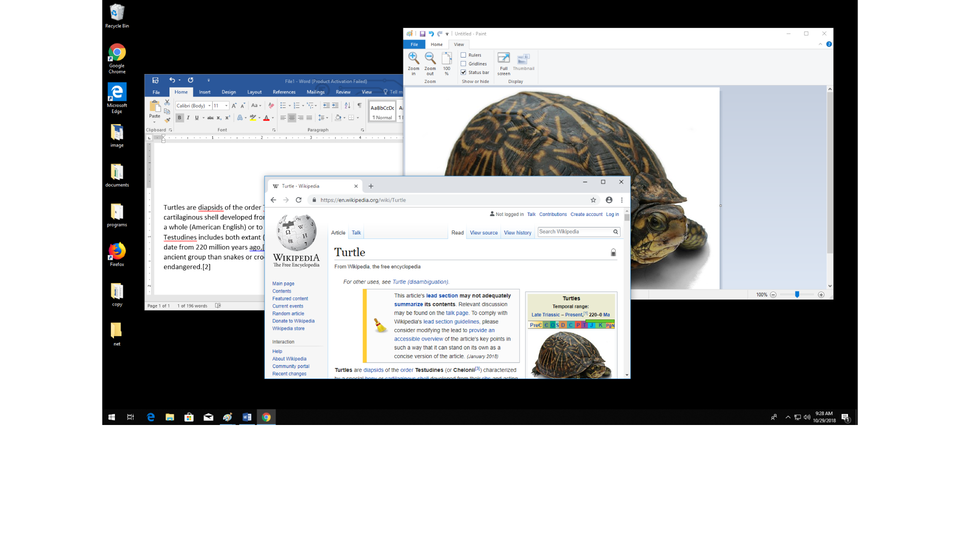Open the Wikipedia "View history" link

tap(517, 233)
